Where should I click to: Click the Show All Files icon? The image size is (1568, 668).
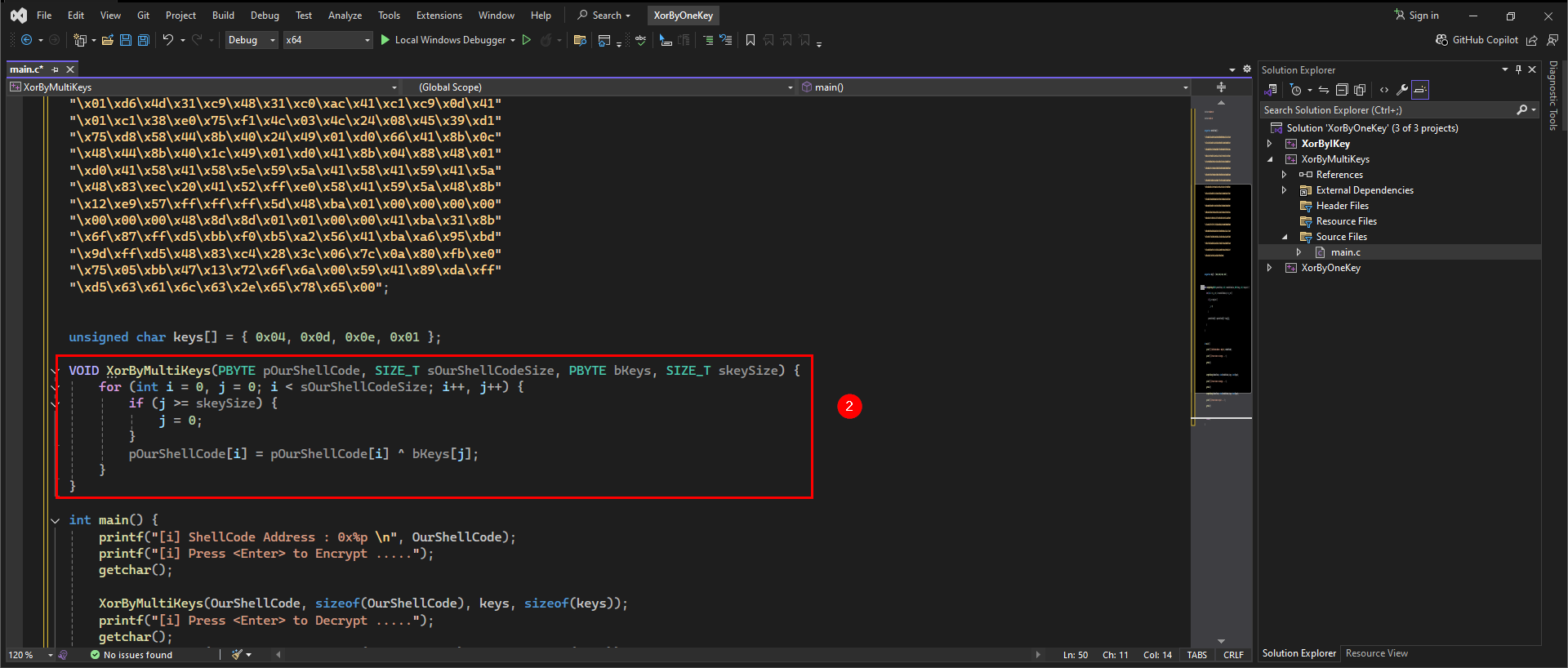(x=1360, y=90)
